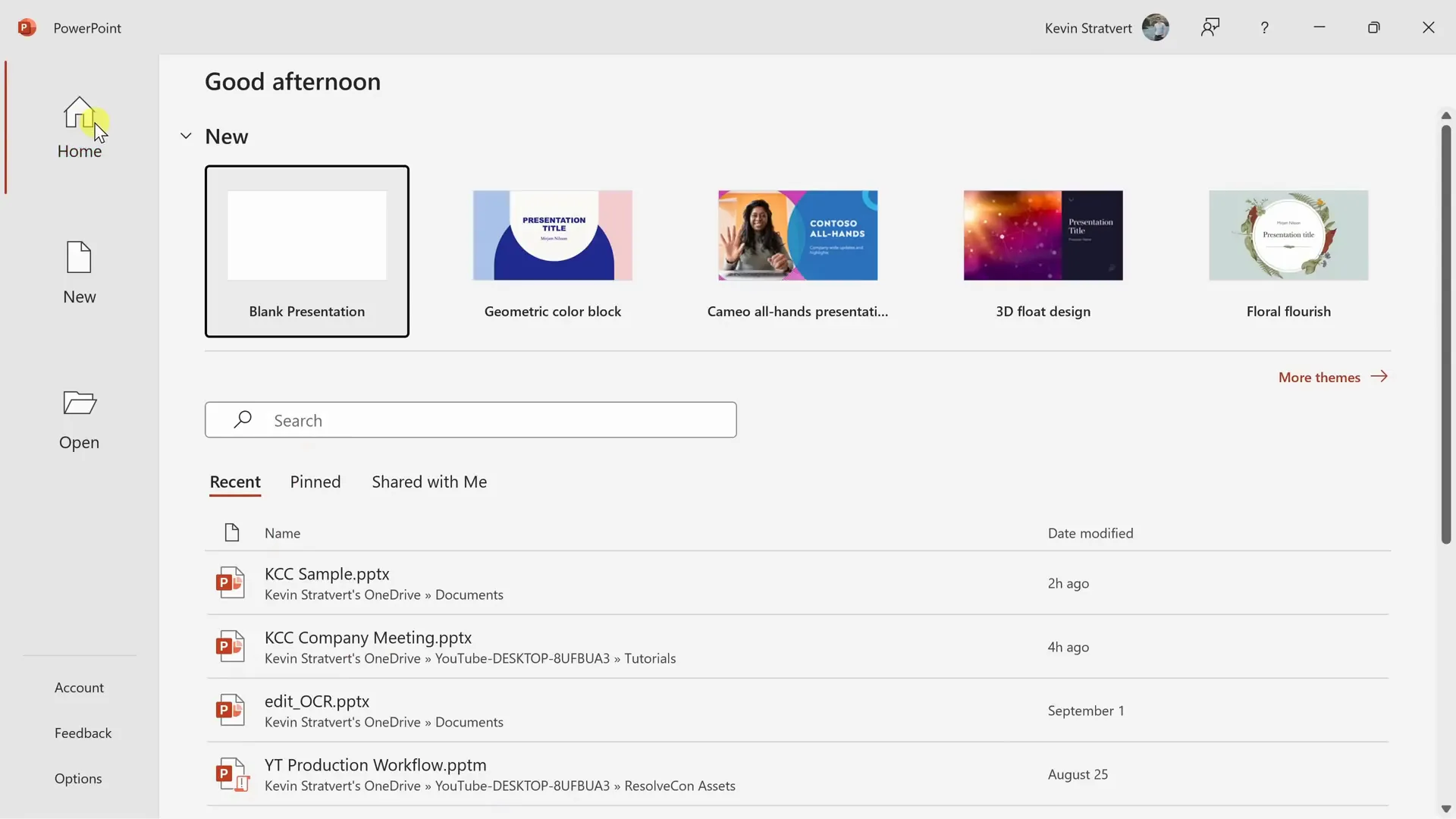This screenshot has height=819, width=1456.
Task: Open Account page from sidebar
Action: 79,687
